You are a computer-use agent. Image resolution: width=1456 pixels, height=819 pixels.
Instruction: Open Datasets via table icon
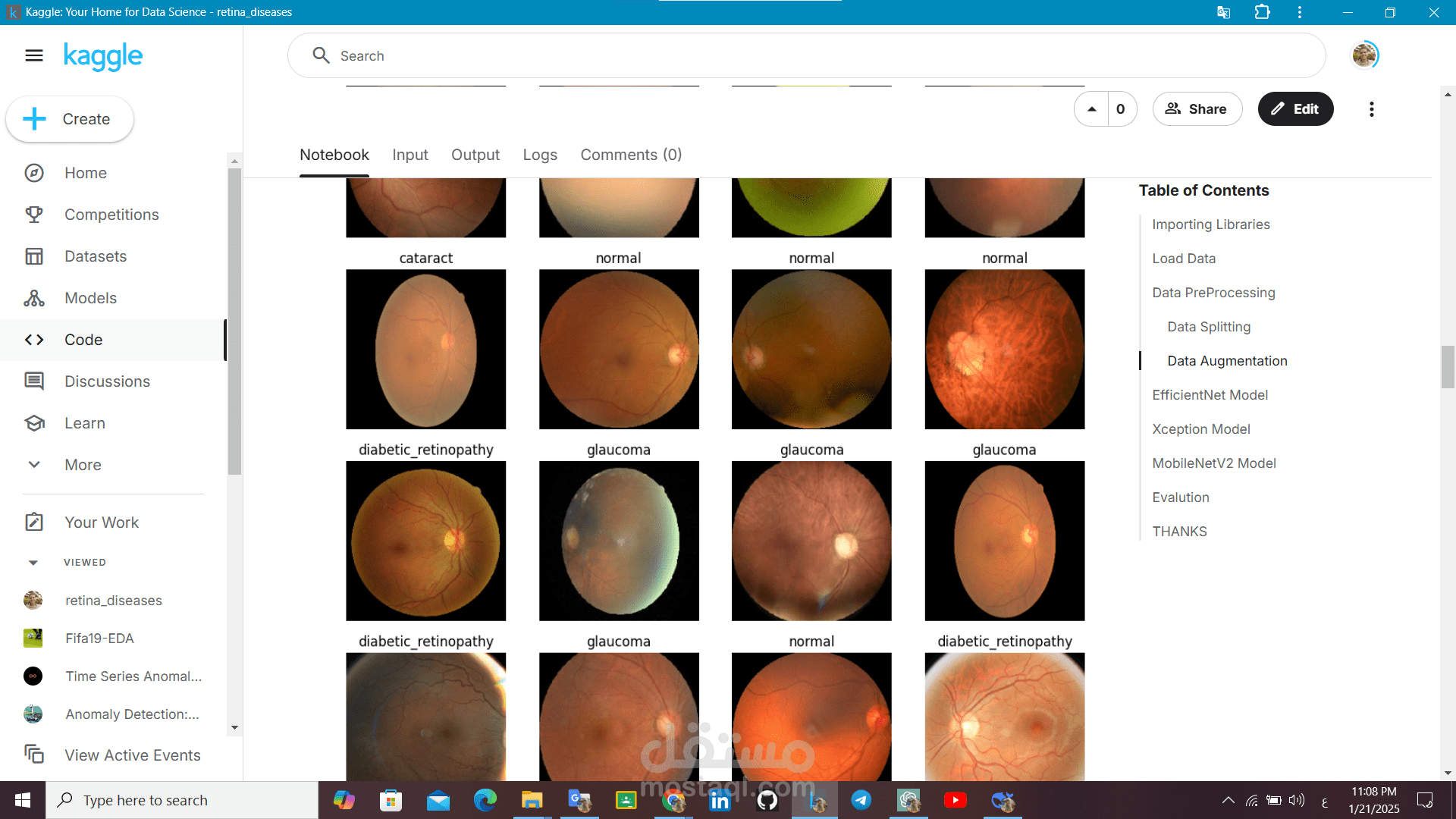(x=34, y=256)
